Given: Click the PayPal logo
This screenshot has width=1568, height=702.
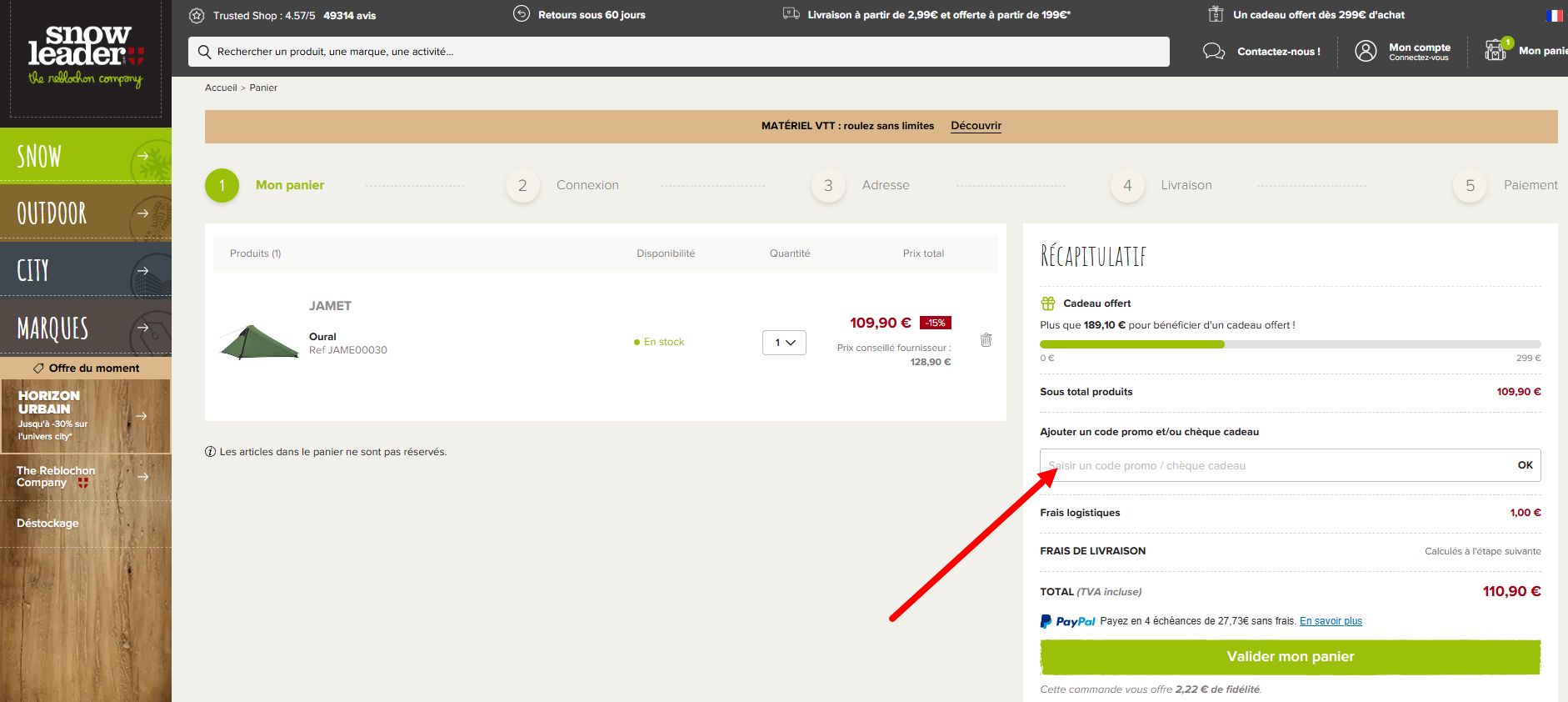Looking at the screenshot, I should pos(1068,621).
